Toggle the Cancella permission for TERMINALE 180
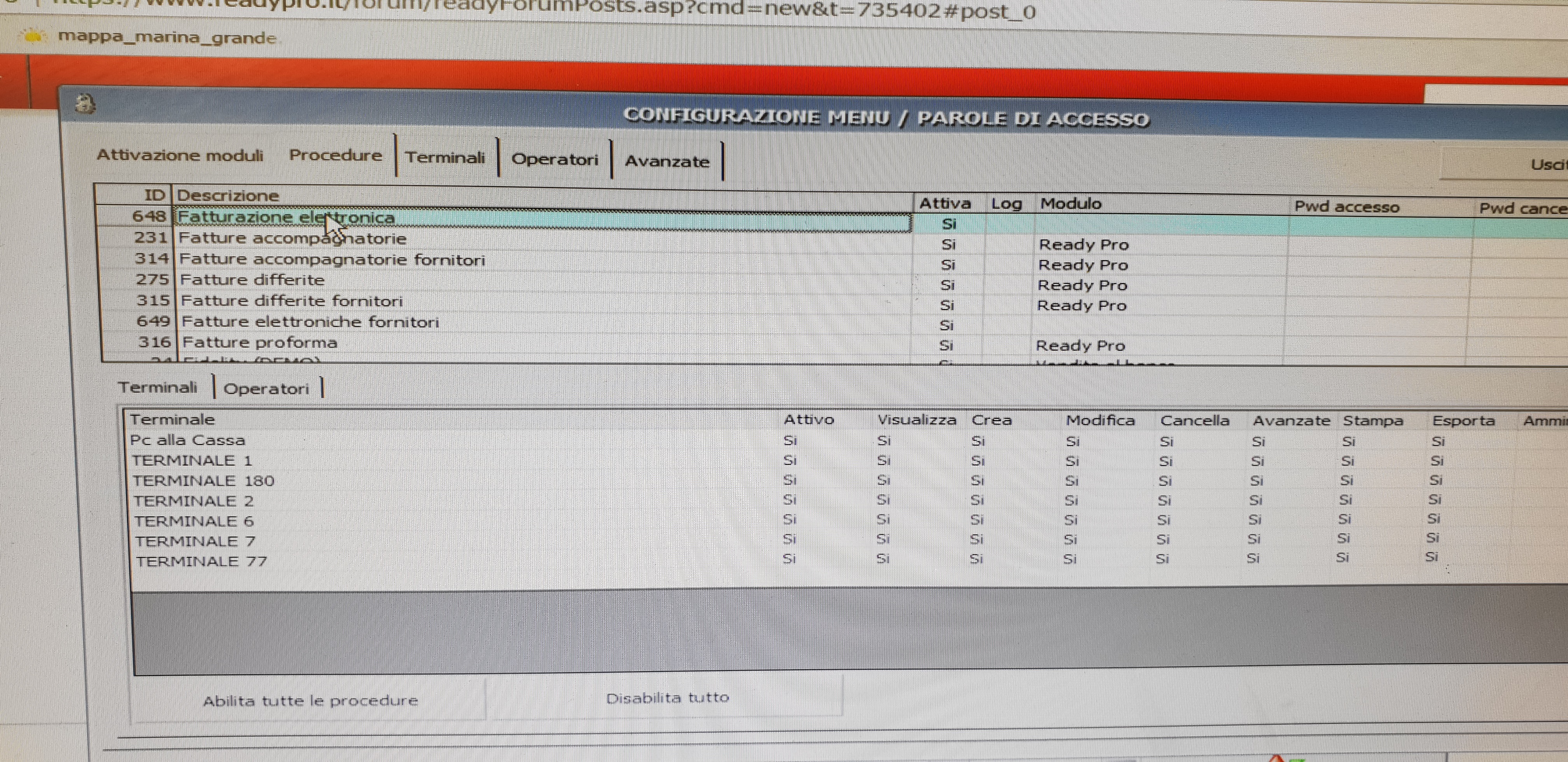 coord(1165,481)
